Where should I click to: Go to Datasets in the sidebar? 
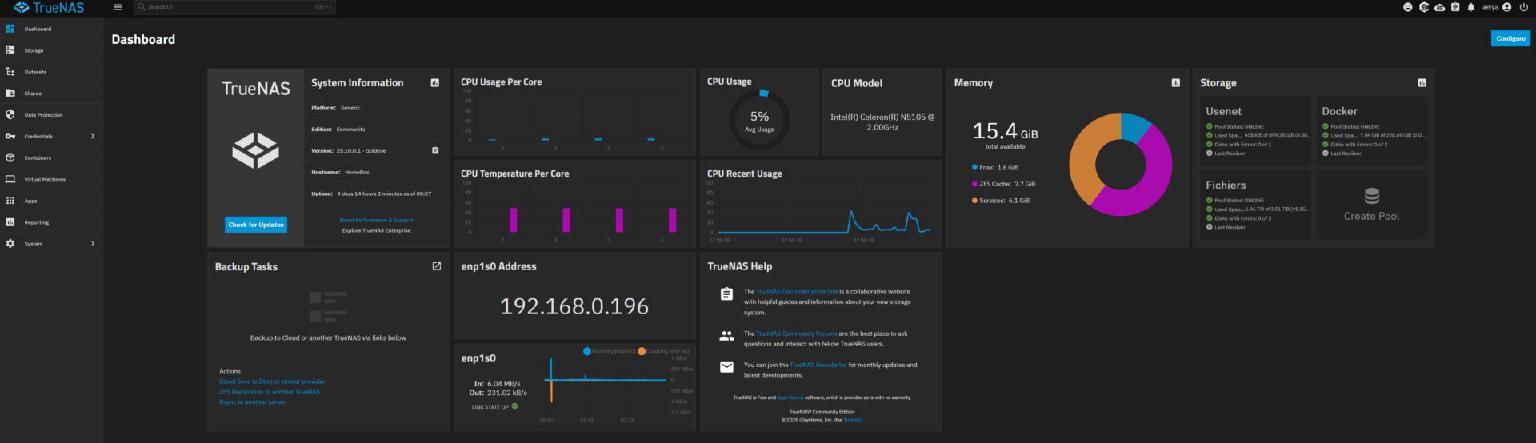click(35, 72)
